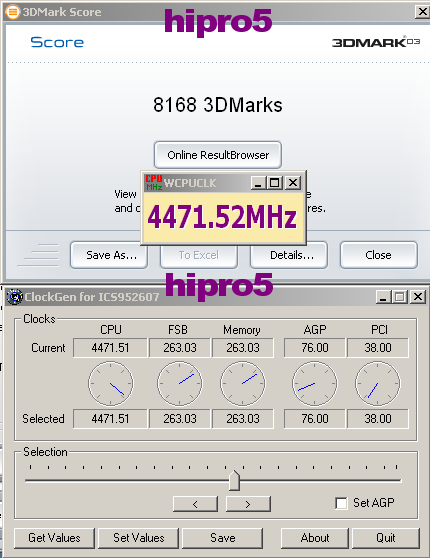Click the WCPUCLK CPU MHz icon
Image resolution: width=430 pixels, height=558 pixels.
click(154, 183)
